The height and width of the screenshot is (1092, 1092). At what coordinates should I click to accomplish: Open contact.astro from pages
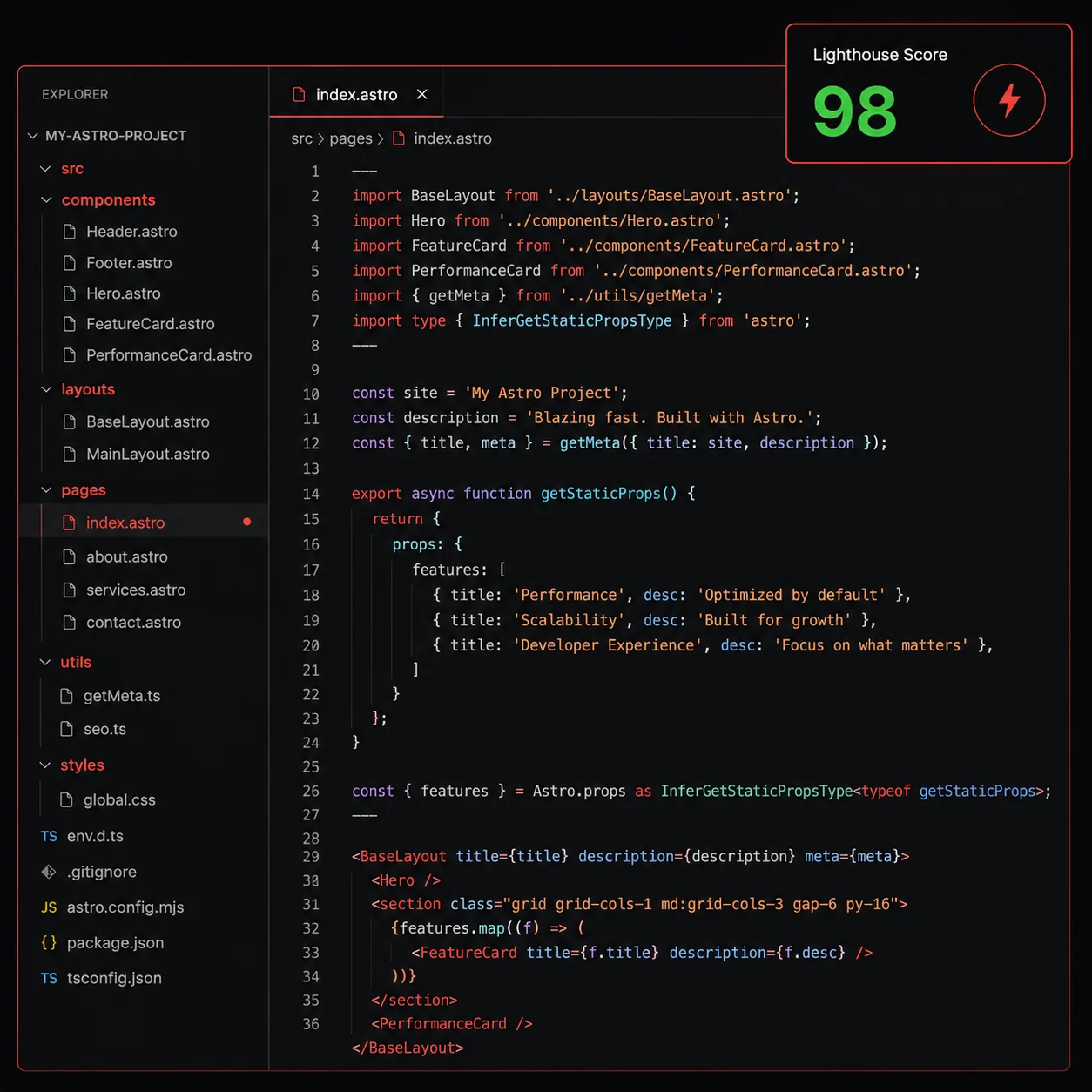[133, 623]
